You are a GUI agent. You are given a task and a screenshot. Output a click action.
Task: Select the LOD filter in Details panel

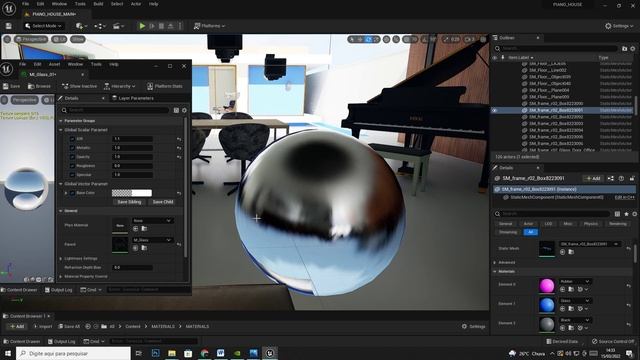point(548,224)
